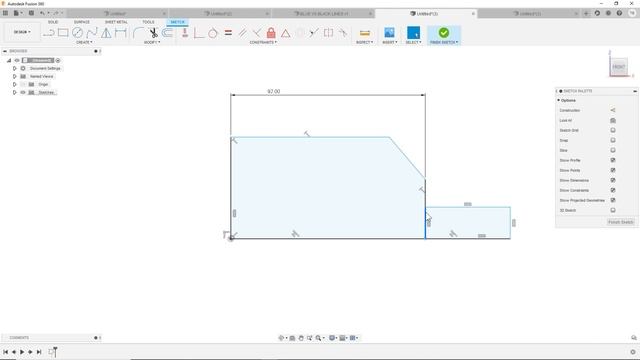
Task: Apply the Equal constraint
Action: click(228, 33)
